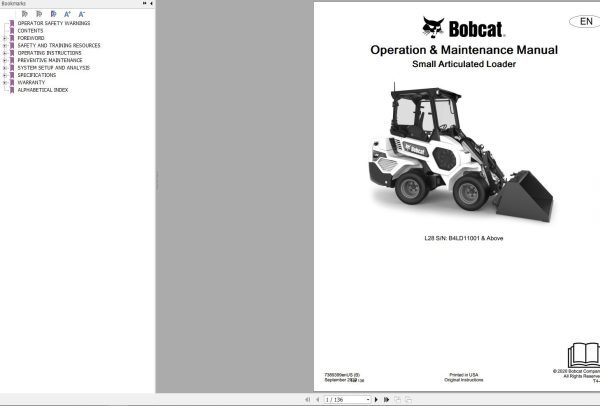Go to previous page button

[x=317, y=399]
